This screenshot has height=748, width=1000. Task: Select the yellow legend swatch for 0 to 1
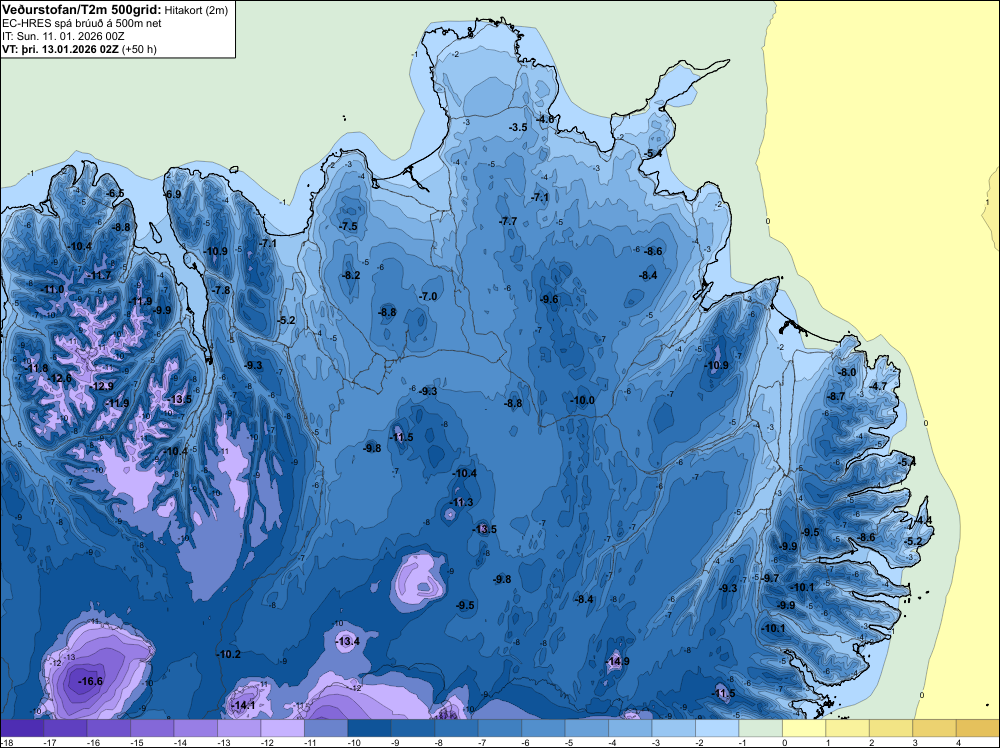[804, 728]
